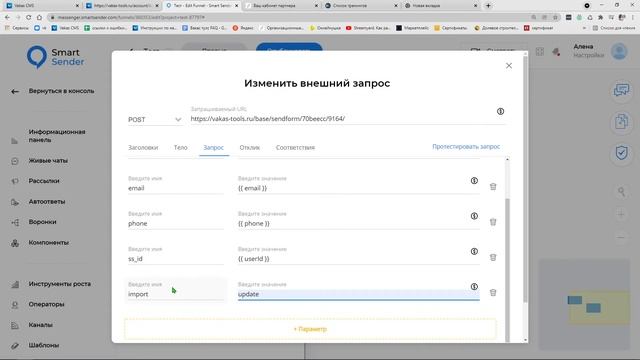Click the update value field
640x360 pixels.
[x=358, y=294]
